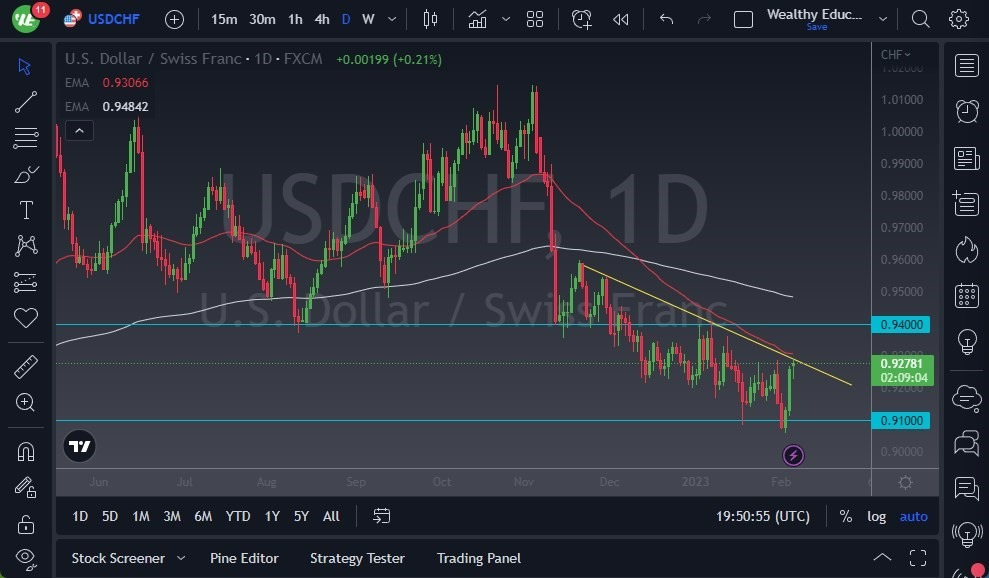This screenshot has width=989, height=578.
Task: Enable logarithmic scale with log button
Action: [x=877, y=517]
